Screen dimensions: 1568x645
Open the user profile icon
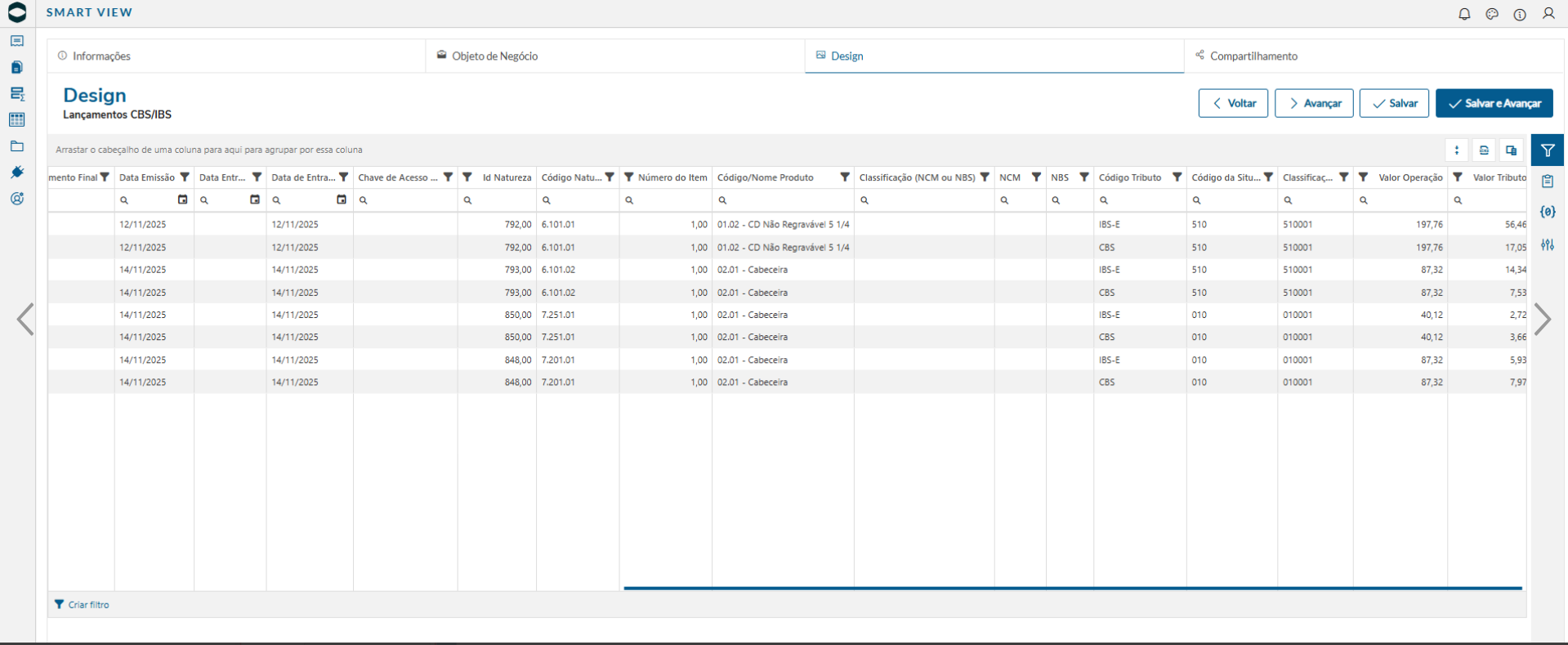pos(1548,14)
